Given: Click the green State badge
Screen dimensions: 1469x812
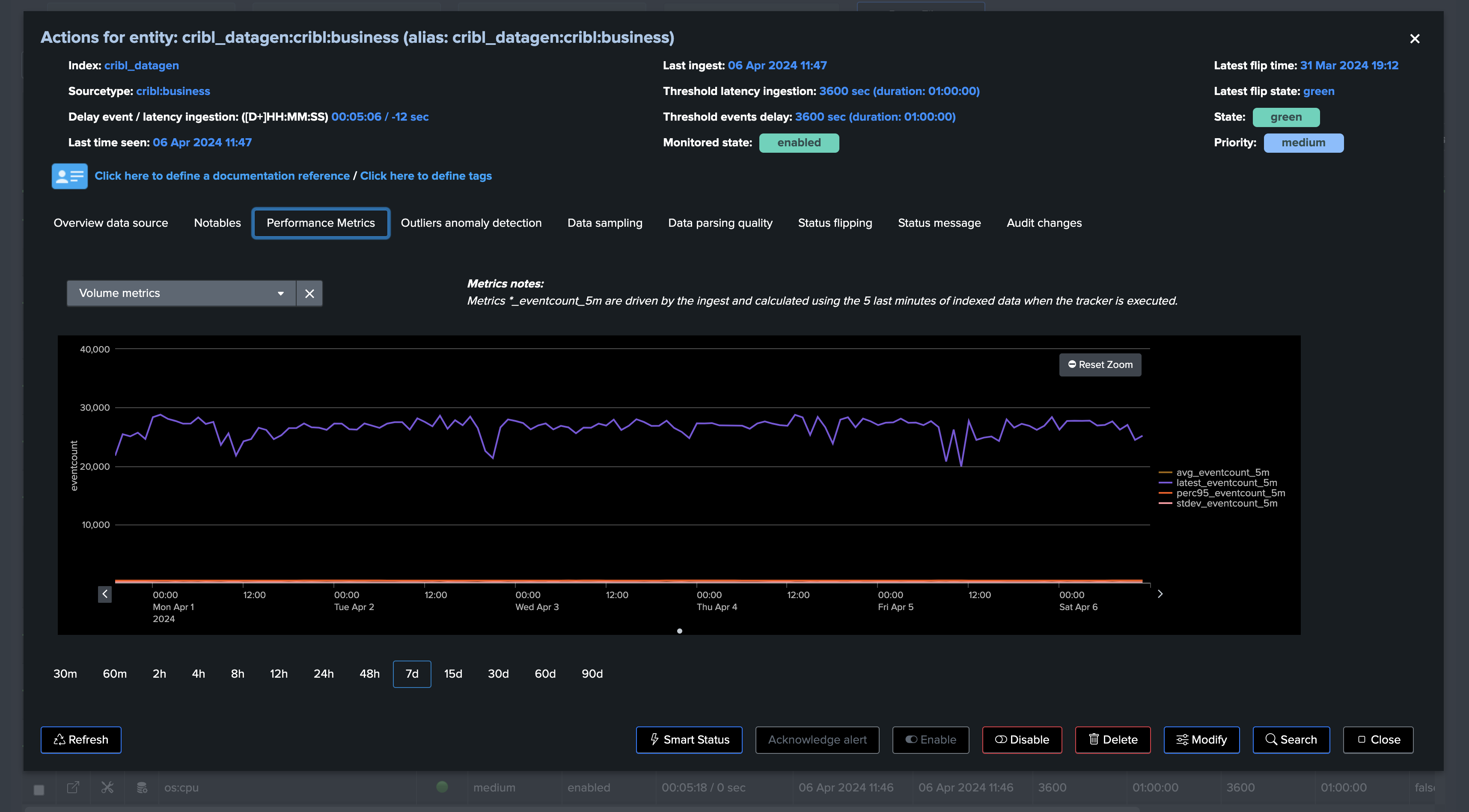Looking at the screenshot, I should [x=1286, y=117].
